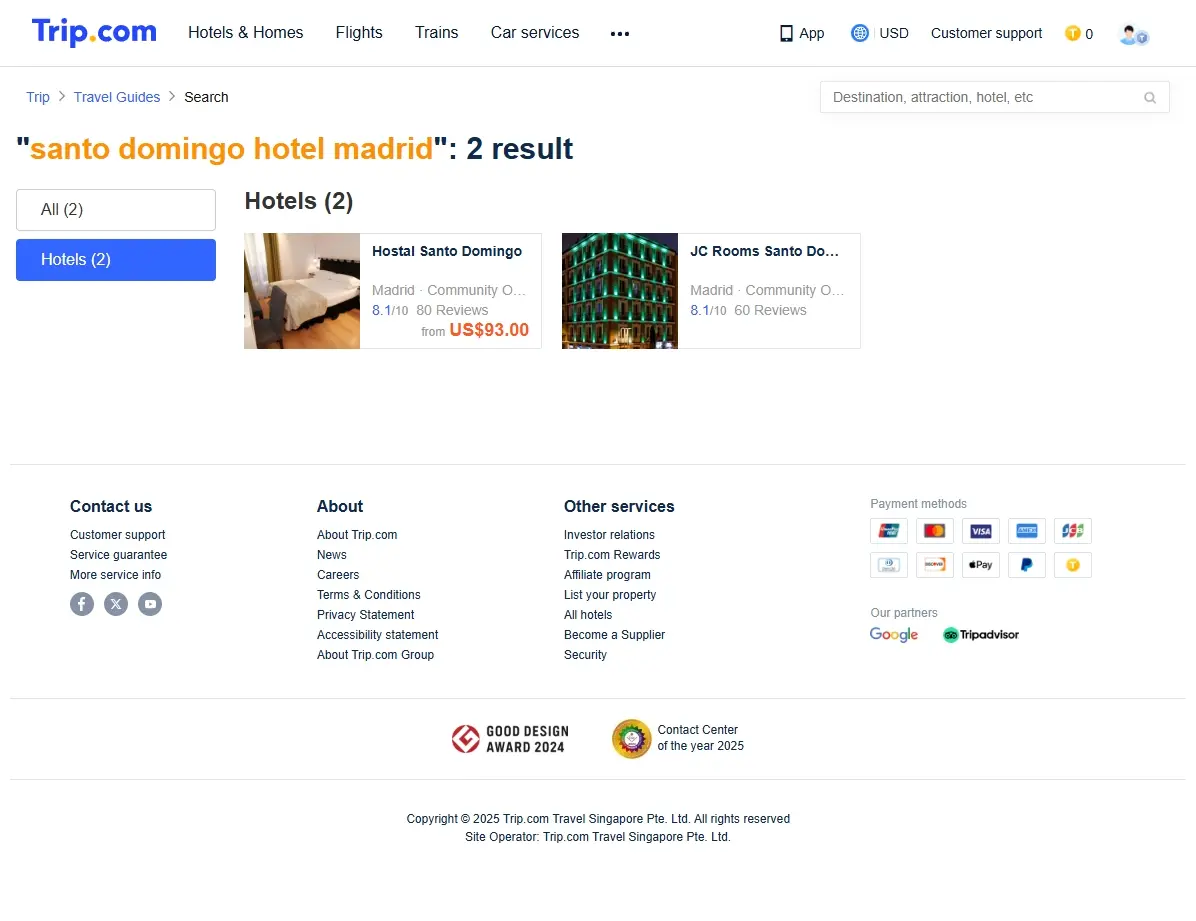Open Accessibility statement link
This screenshot has height=921, width=1196.
click(378, 635)
